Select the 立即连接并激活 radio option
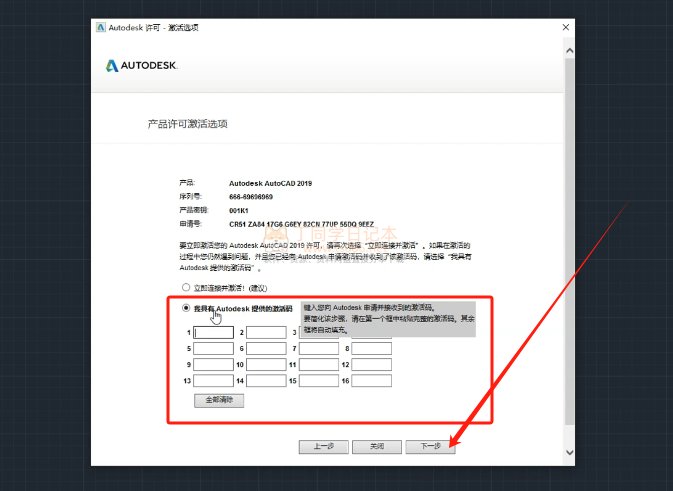673x491 pixels. point(186,287)
